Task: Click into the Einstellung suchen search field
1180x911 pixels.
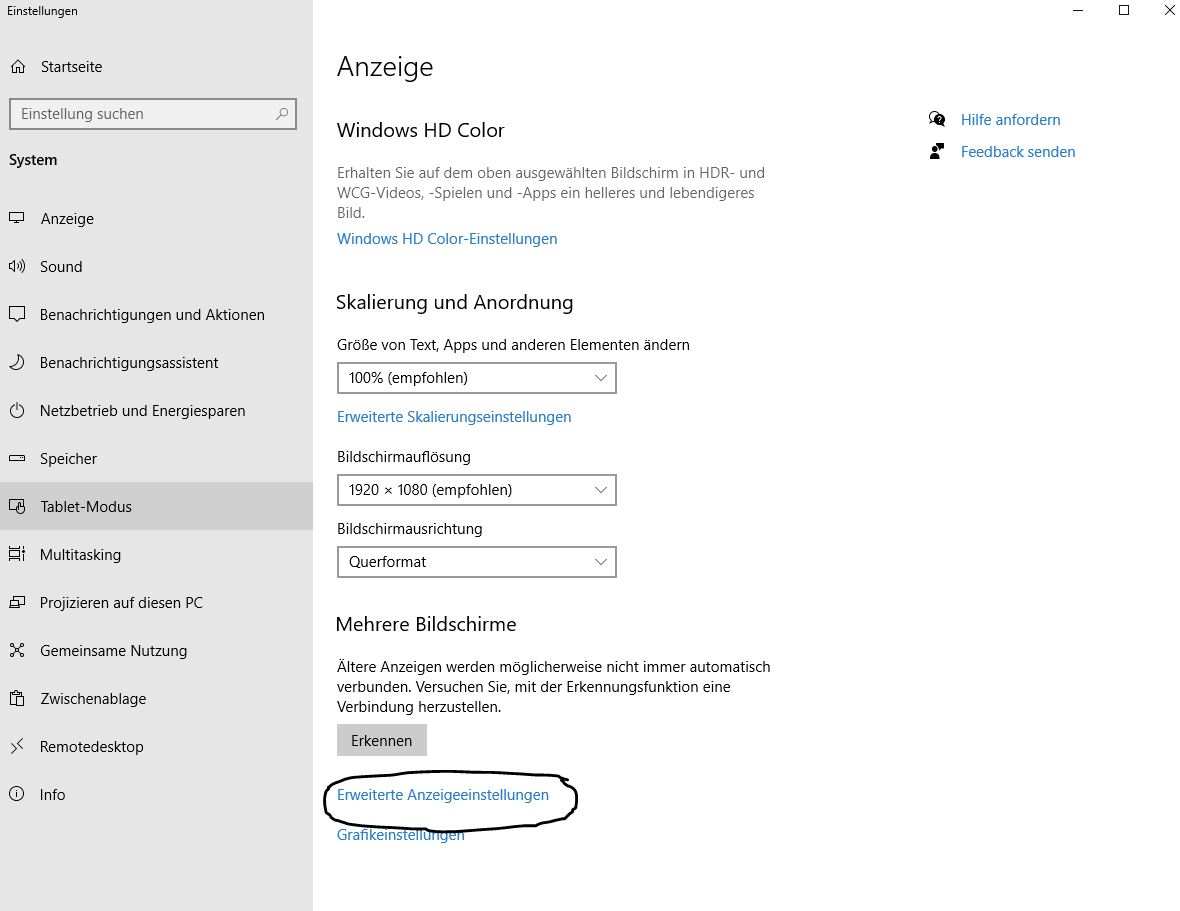Action: (153, 114)
